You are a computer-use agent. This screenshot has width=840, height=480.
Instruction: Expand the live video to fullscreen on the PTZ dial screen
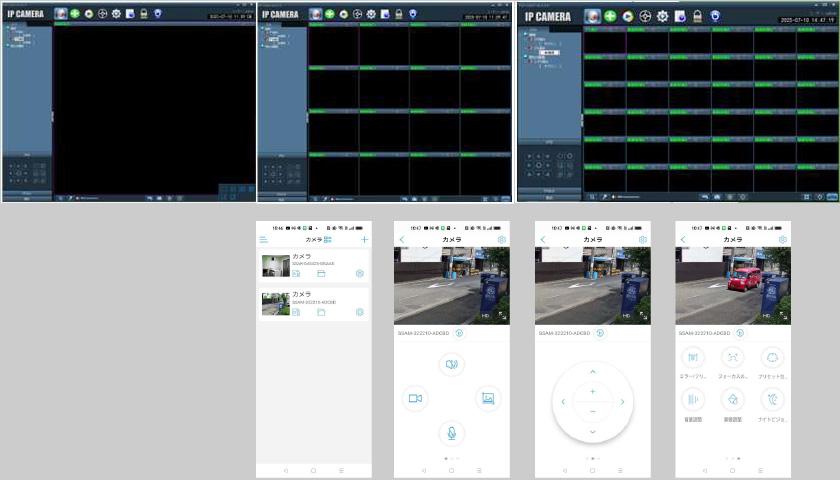[x=643, y=316]
